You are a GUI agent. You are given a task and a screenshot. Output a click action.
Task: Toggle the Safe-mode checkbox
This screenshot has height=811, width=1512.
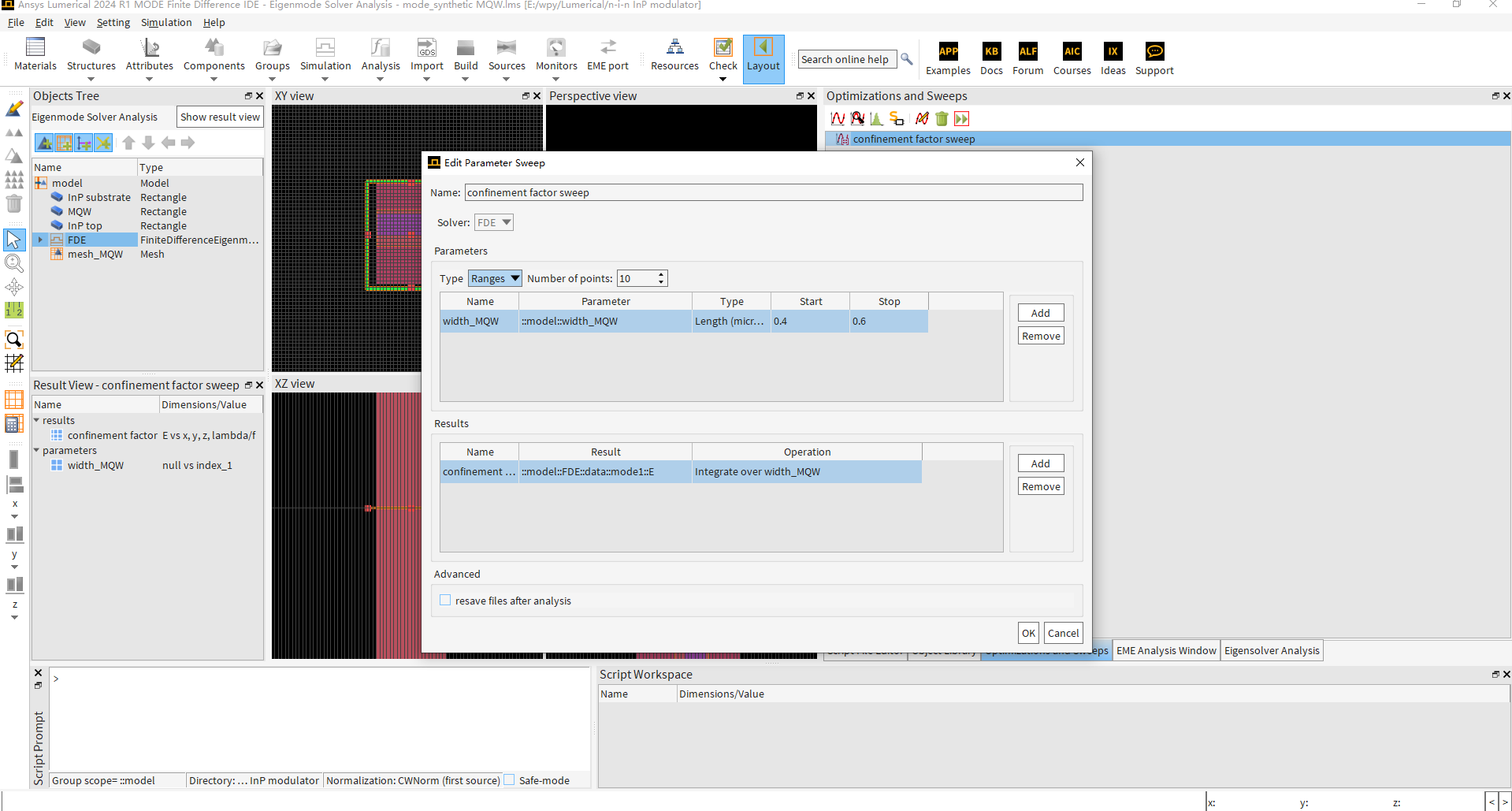[510, 780]
